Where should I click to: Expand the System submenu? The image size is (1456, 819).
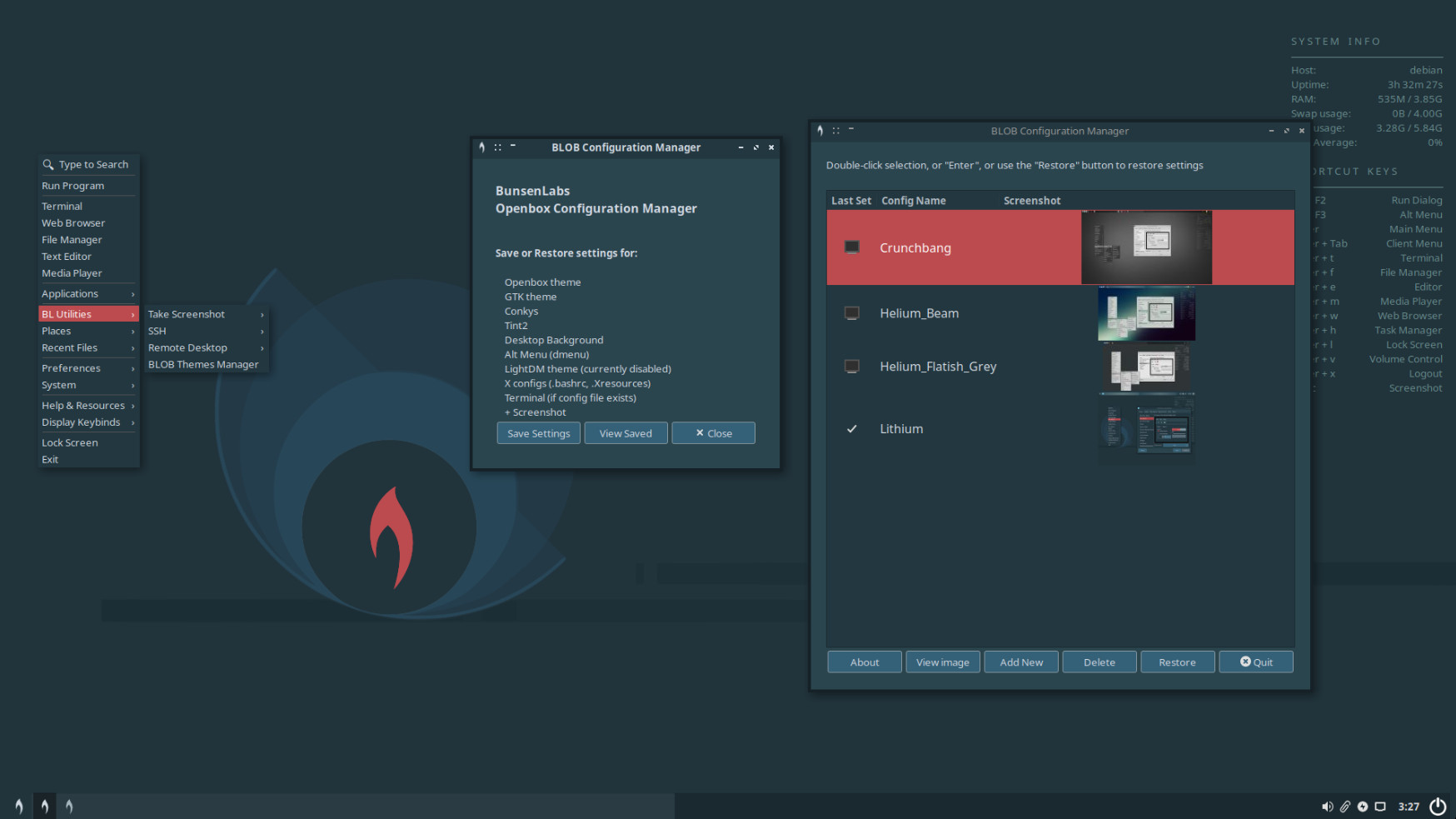[87, 385]
